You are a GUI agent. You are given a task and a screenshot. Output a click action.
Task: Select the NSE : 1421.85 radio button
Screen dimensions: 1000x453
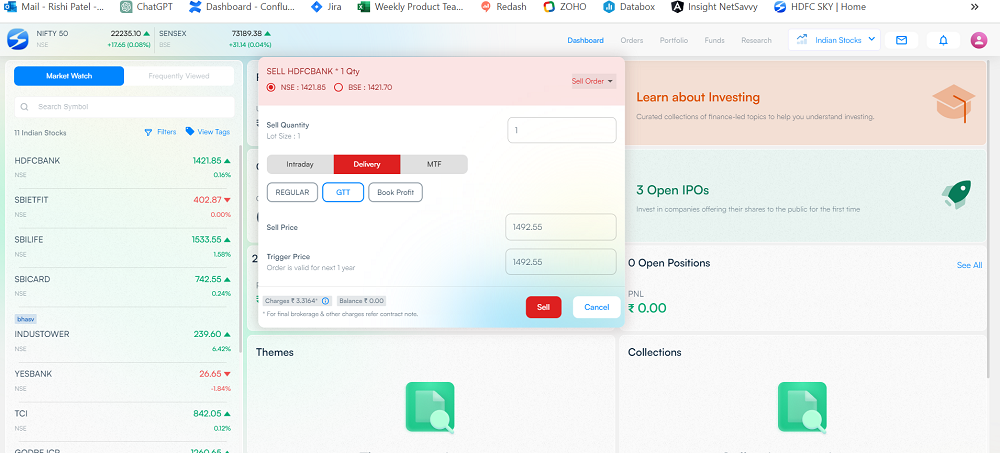click(x=271, y=87)
